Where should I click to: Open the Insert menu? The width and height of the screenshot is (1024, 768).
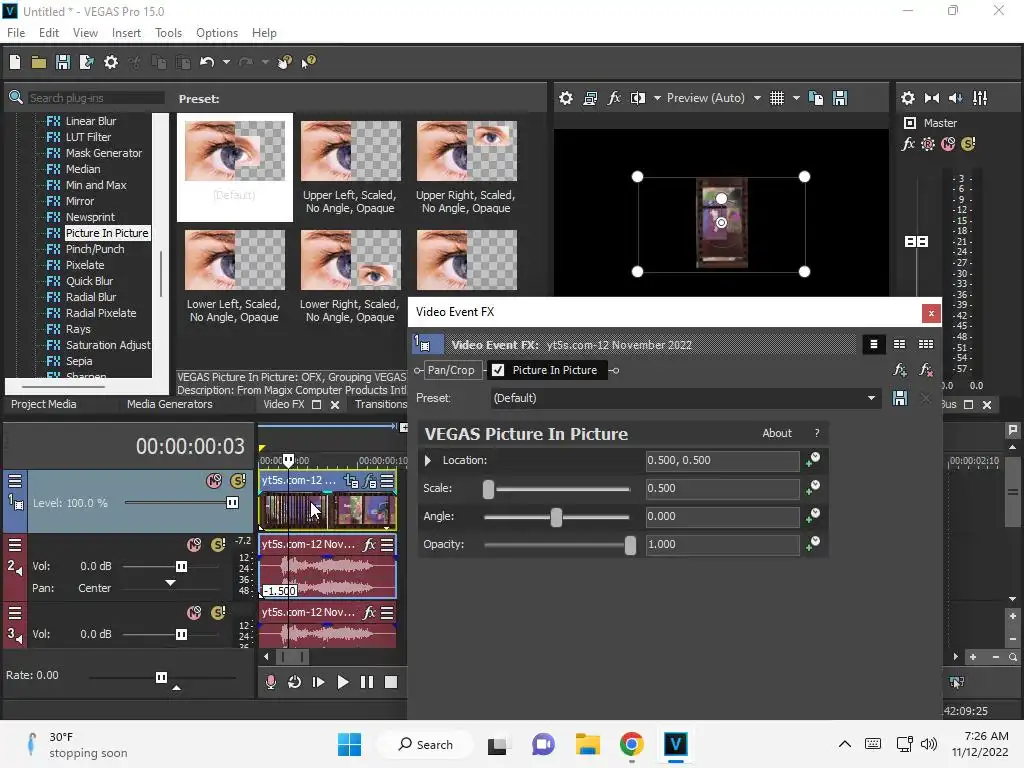126,33
